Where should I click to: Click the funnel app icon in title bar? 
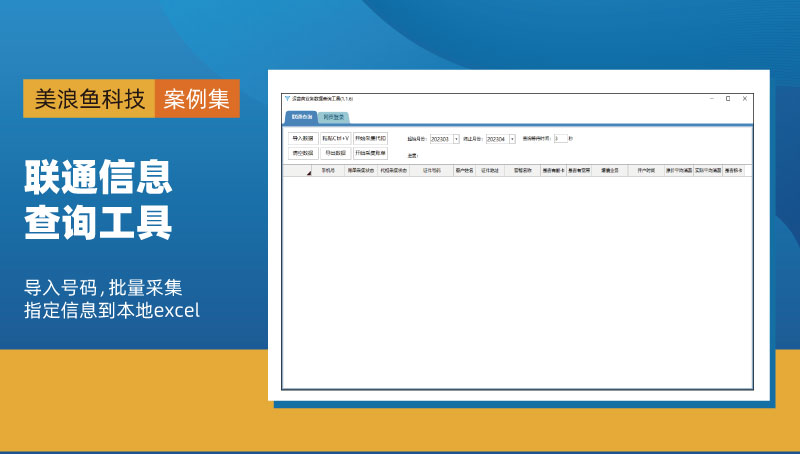coord(287,98)
